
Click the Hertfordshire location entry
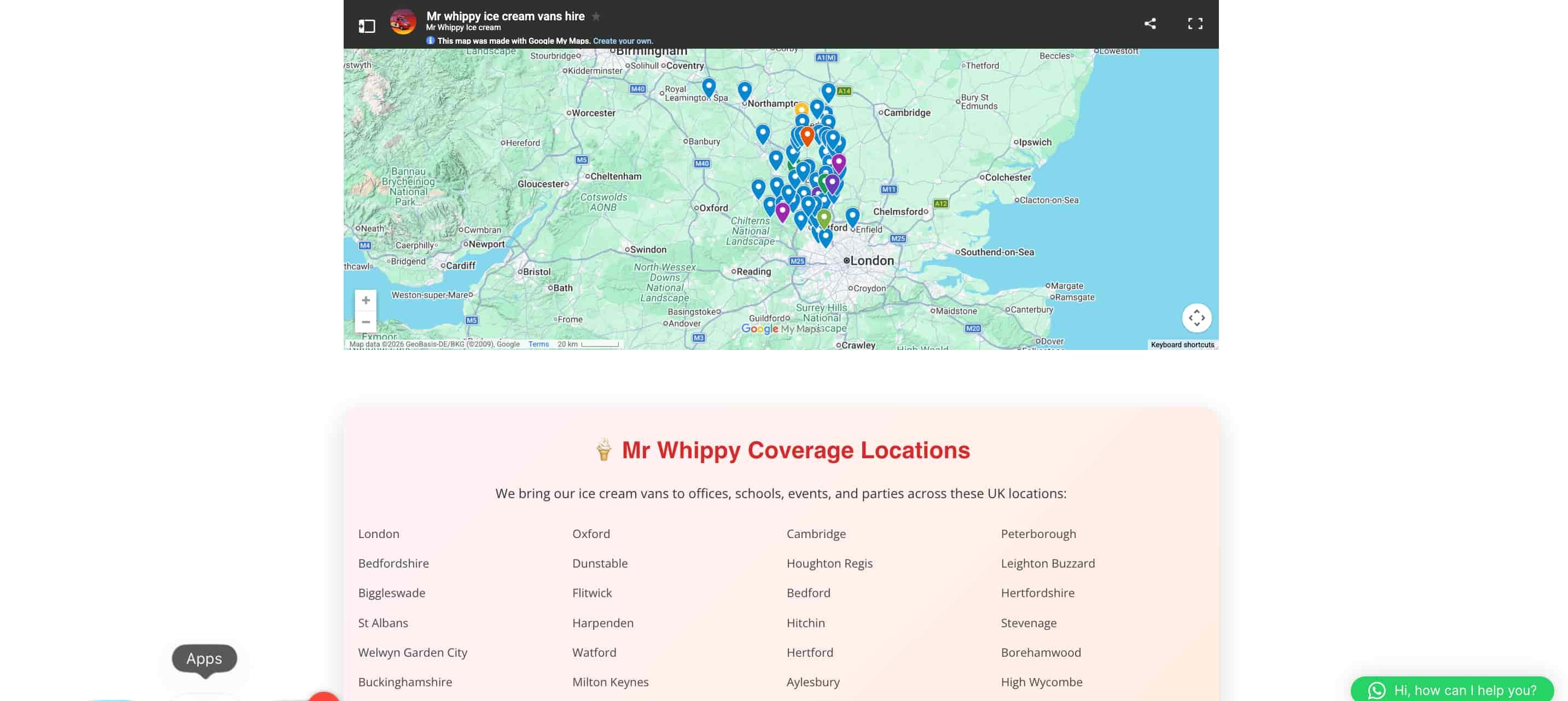tap(1037, 593)
